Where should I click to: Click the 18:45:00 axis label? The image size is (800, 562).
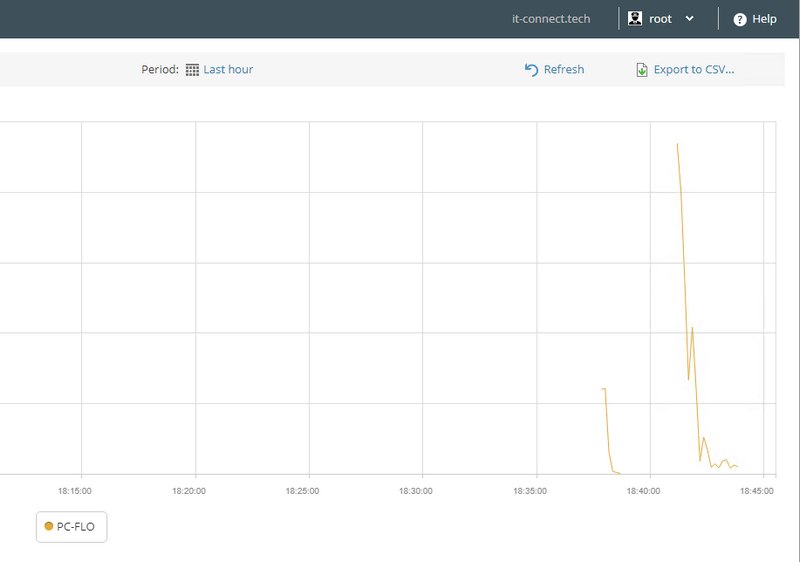pyautogui.click(x=756, y=491)
